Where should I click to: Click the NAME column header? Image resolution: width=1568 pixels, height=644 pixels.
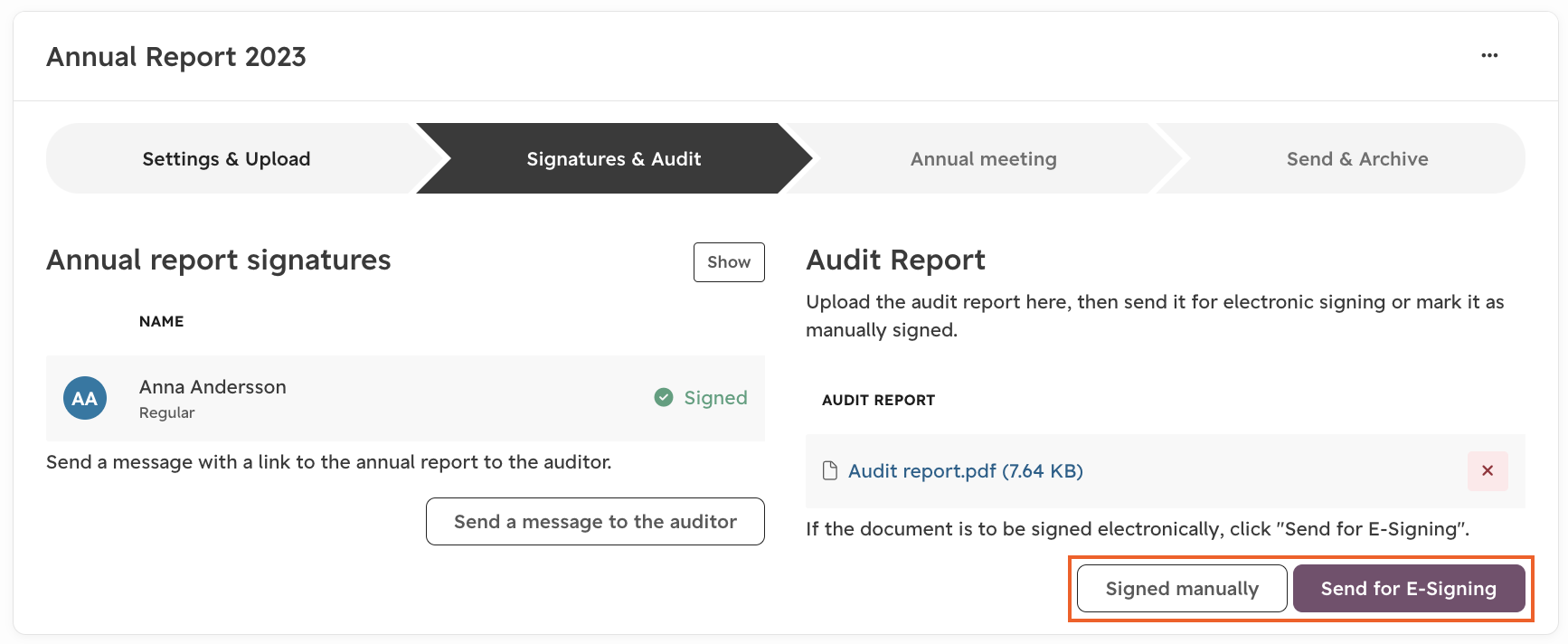click(x=162, y=321)
